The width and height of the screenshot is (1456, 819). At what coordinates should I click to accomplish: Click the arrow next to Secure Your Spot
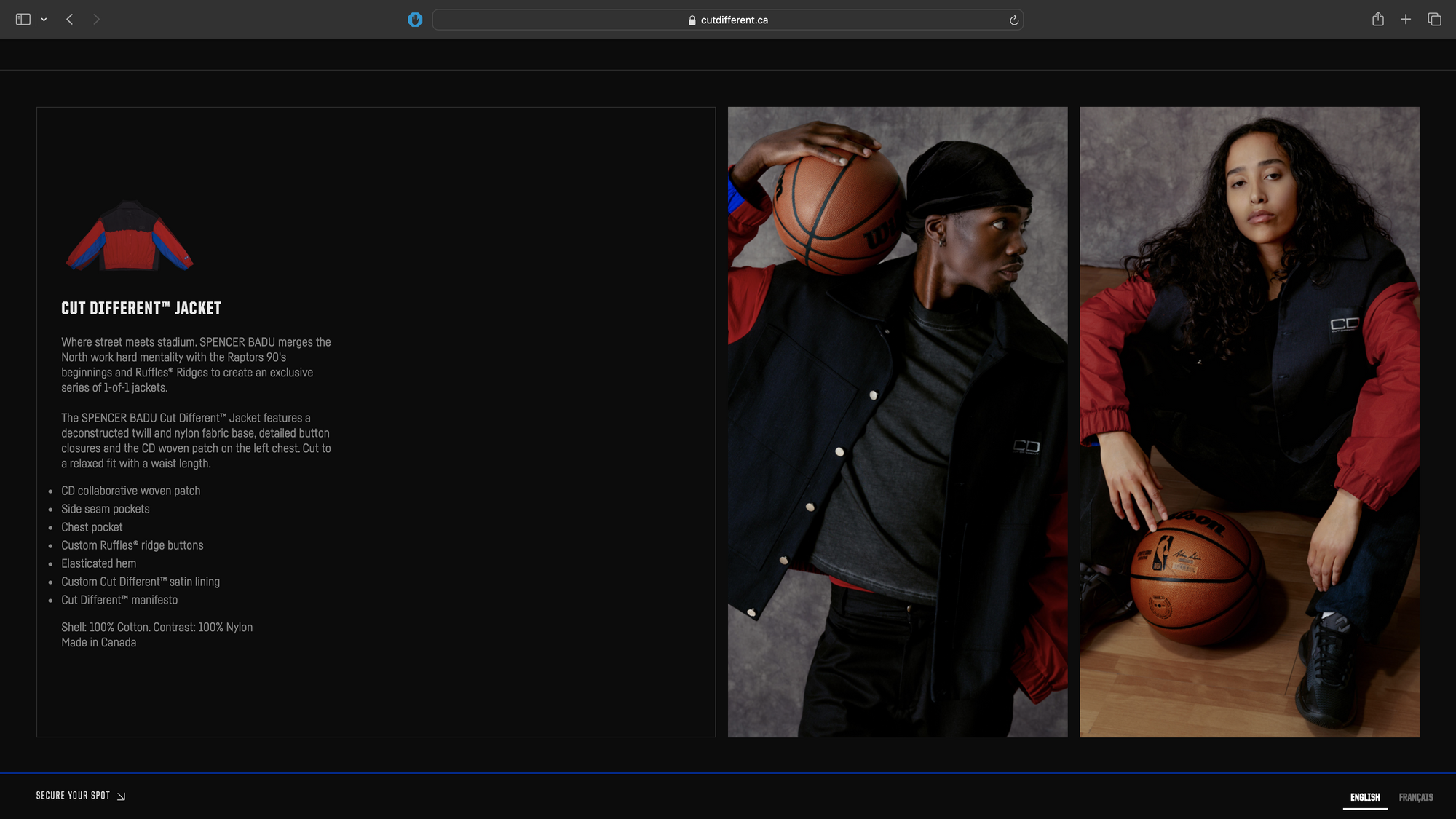pyautogui.click(x=122, y=796)
